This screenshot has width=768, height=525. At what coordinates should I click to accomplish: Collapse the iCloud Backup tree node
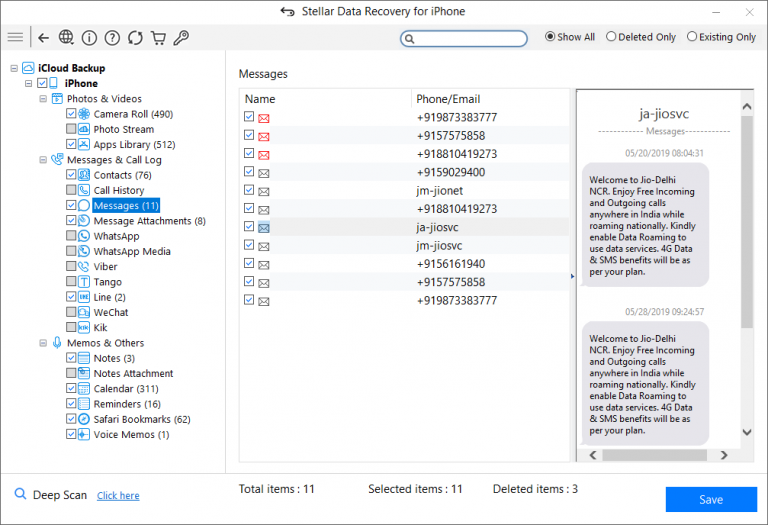pyautogui.click(x=14, y=69)
